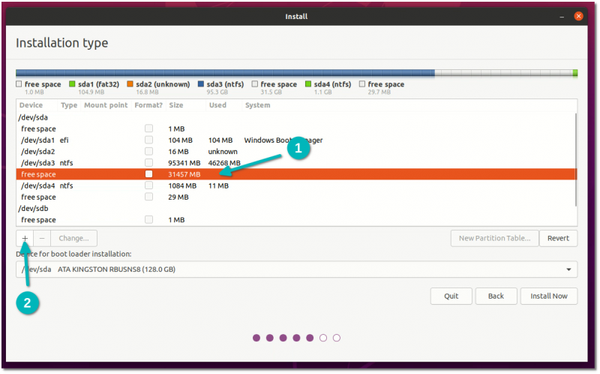Click the 31.5 GB free space legend entry
Viewport: 600px width, 374px height.
pyautogui.click(x=274, y=88)
